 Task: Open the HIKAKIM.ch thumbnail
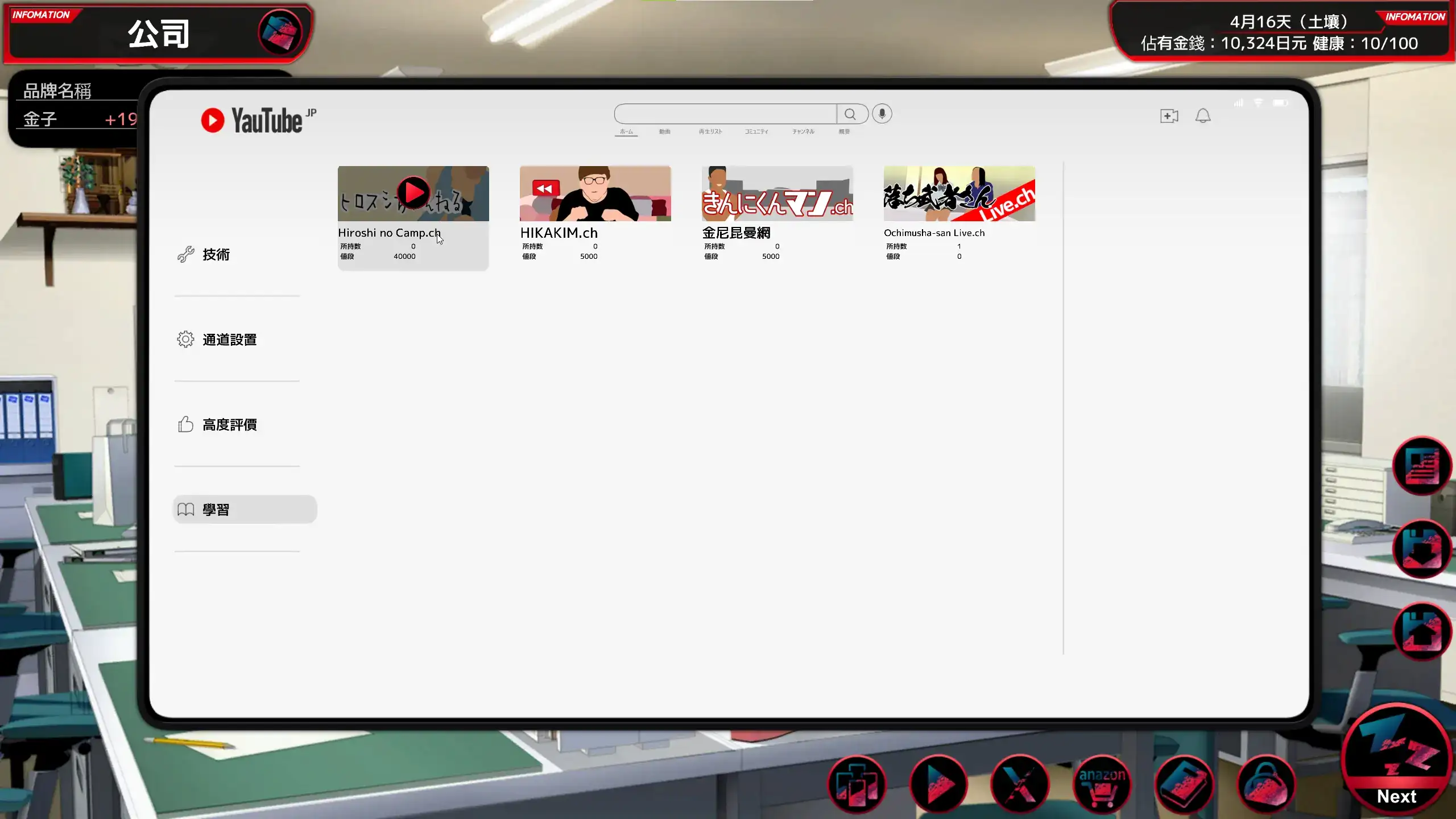click(x=595, y=193)
